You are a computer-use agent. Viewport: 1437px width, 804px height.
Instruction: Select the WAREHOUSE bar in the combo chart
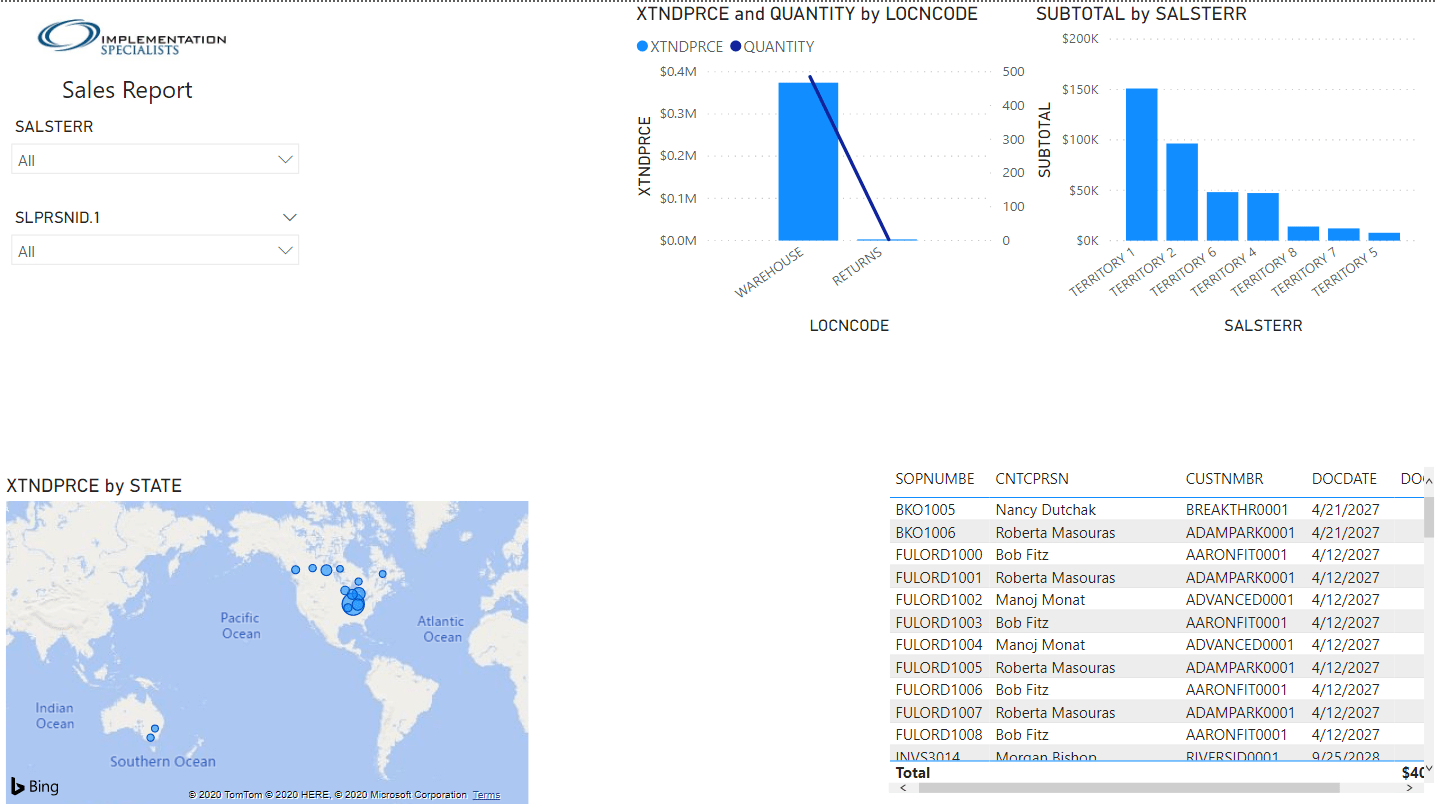click(808, 160)
